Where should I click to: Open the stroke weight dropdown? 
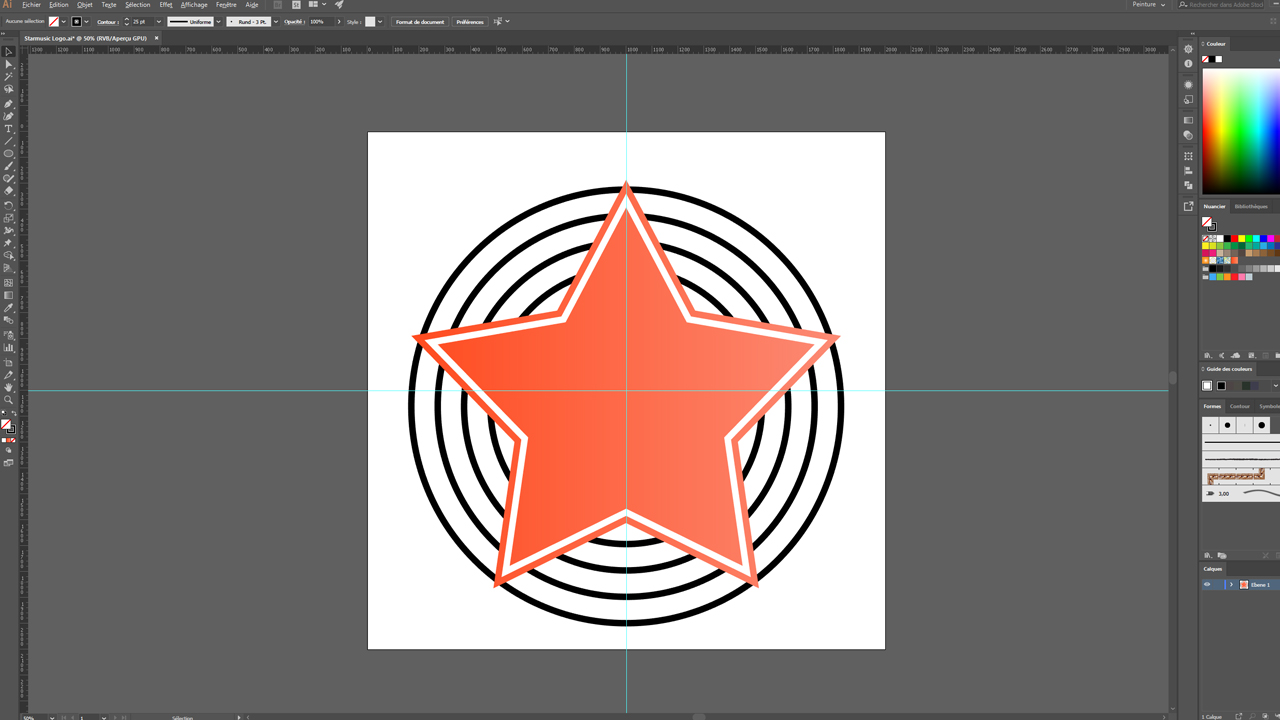(x=158, y=22)
